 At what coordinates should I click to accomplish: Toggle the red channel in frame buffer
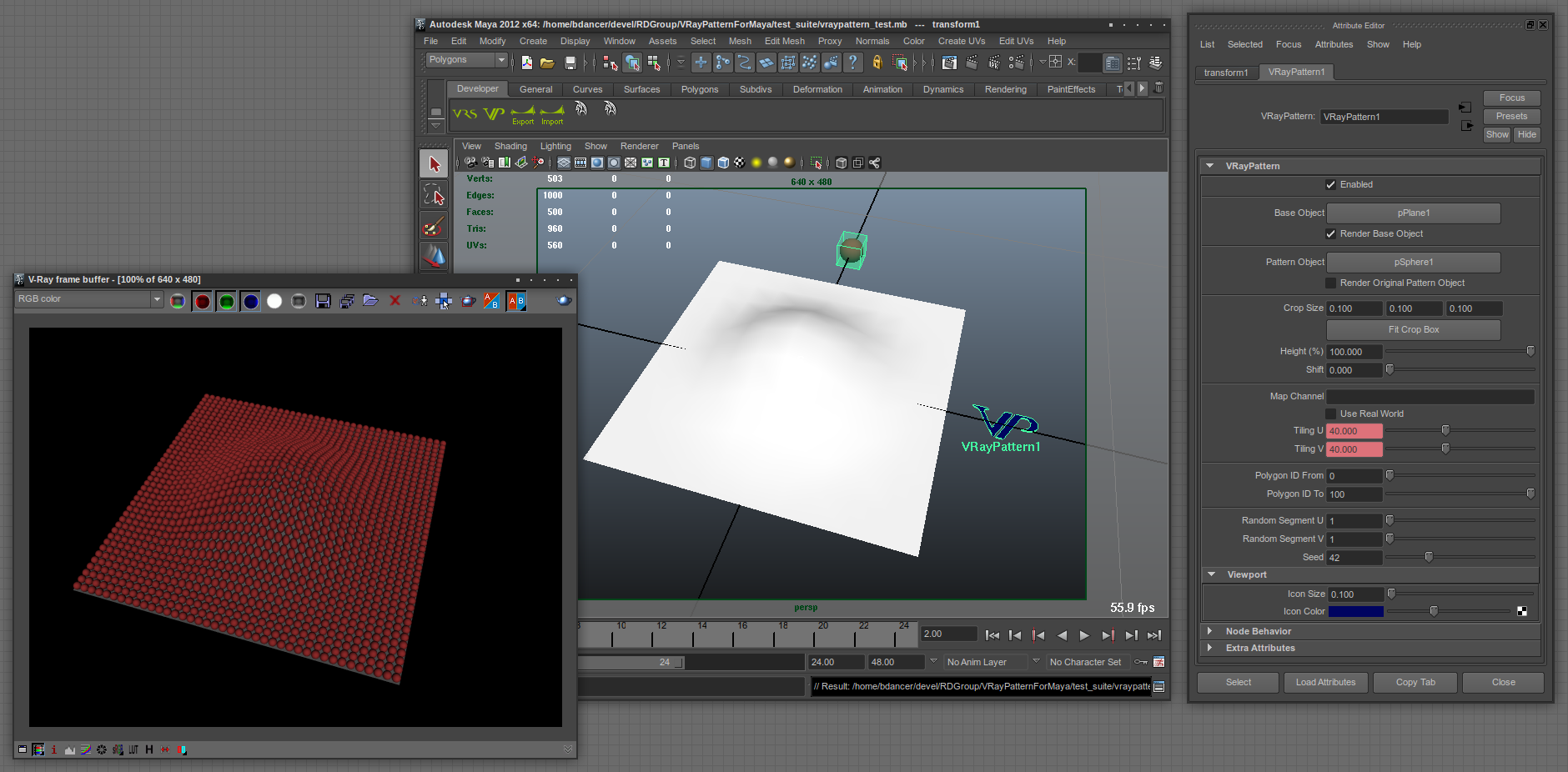pyautogui.click(x=202, y=301)
